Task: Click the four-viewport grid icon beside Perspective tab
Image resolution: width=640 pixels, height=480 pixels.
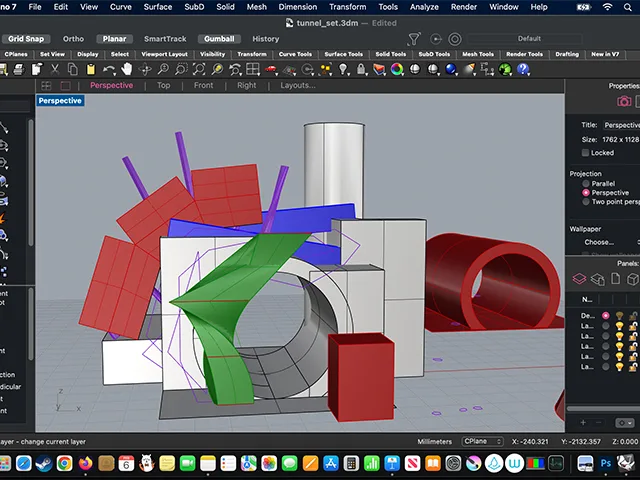Action: [x=46, y=86]
